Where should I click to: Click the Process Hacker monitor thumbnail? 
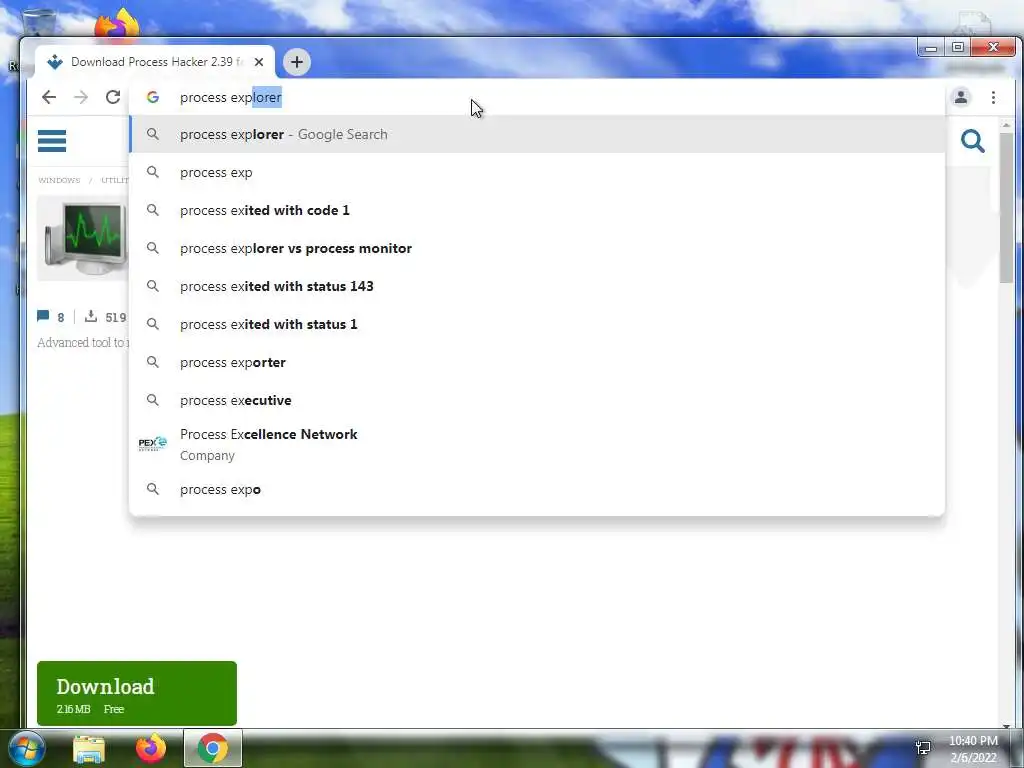point(83,238)
